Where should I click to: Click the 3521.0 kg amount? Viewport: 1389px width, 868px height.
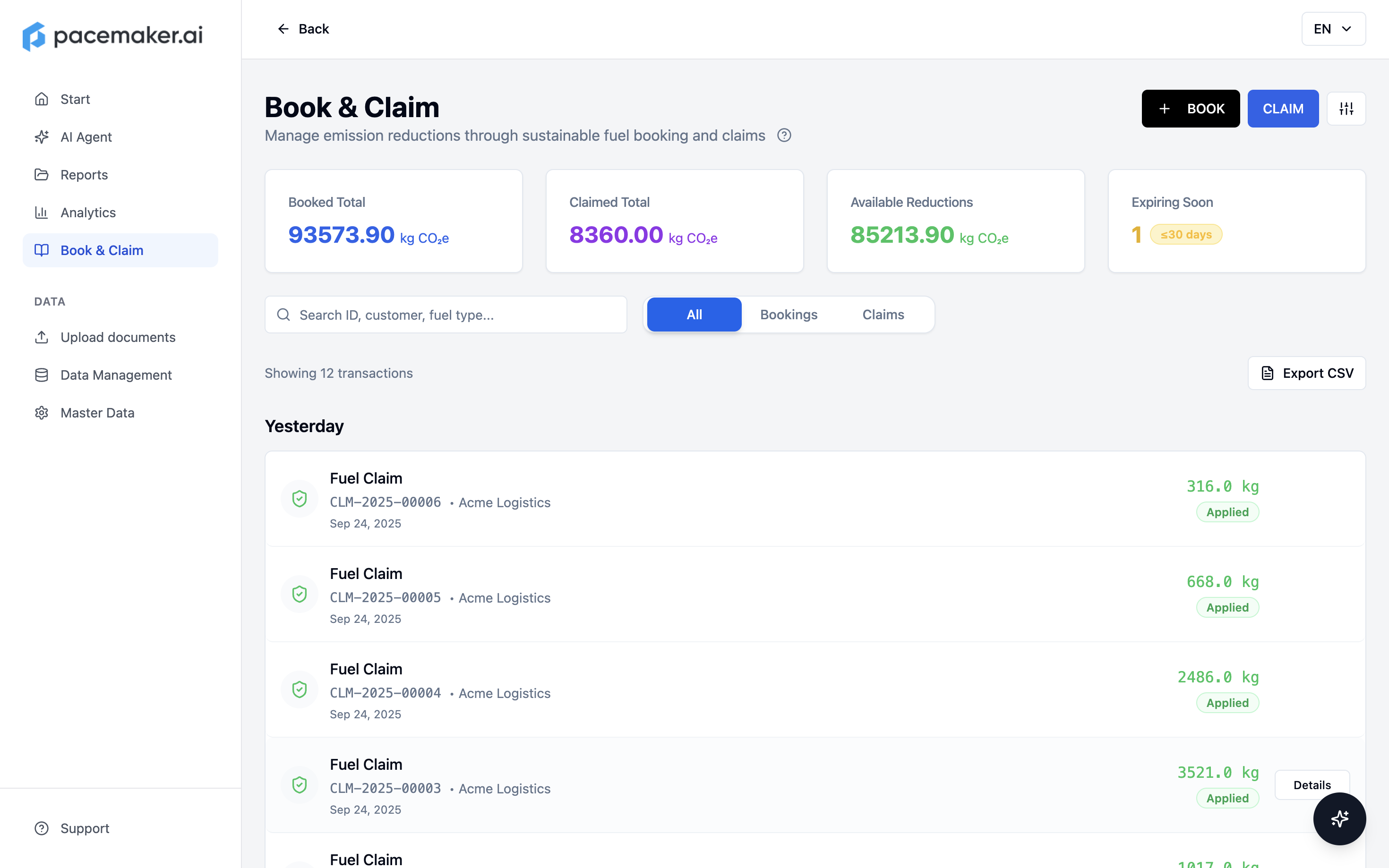[1218, 772]
